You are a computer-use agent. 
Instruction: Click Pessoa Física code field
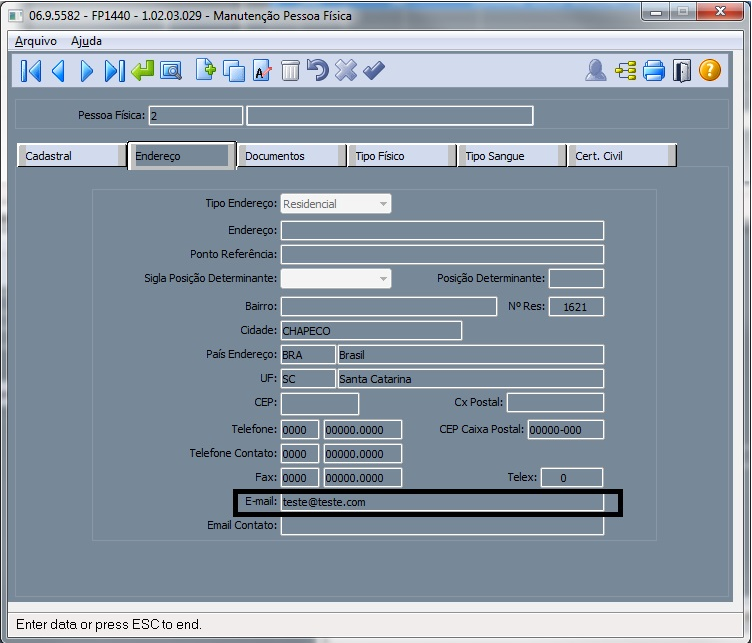[196, 116]
